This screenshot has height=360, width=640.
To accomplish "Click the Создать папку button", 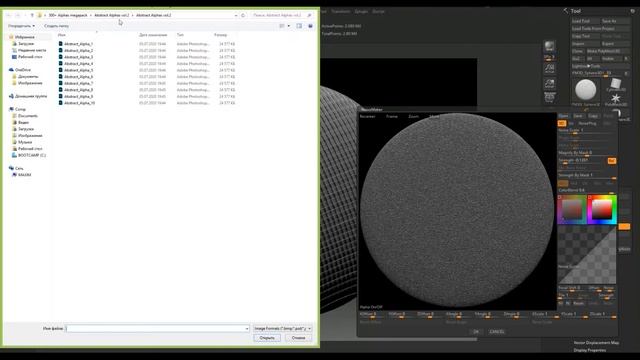I will (56, 26).
